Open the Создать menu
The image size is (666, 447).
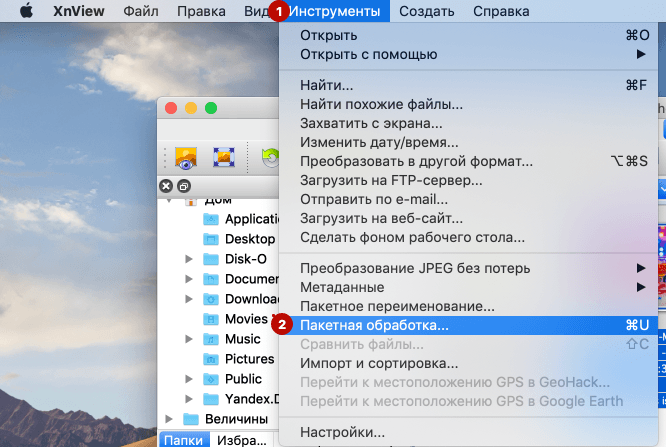(x=426, y=11)
